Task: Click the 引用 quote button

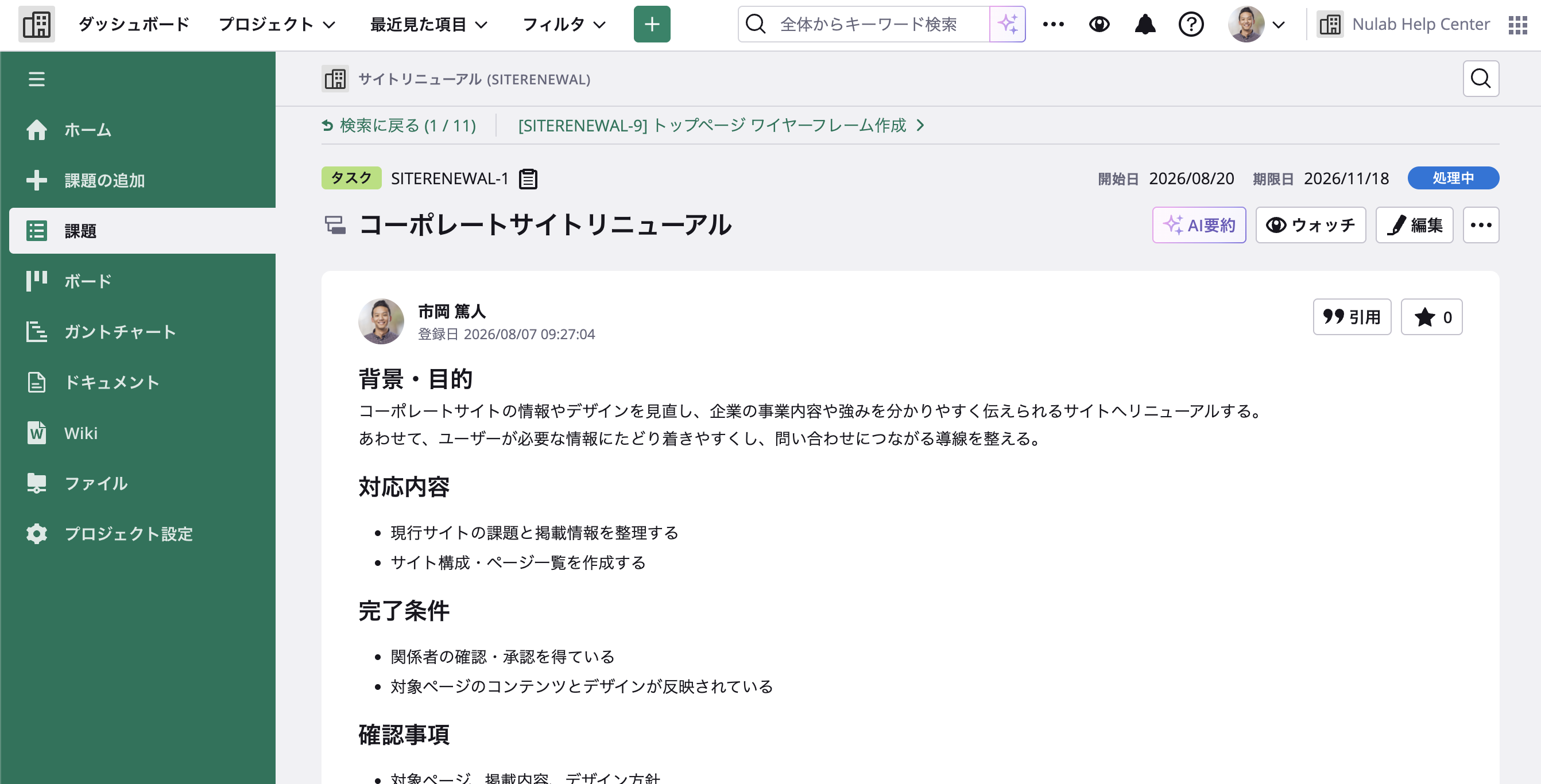Action: pyautogui.click(x=1352, y=317)
